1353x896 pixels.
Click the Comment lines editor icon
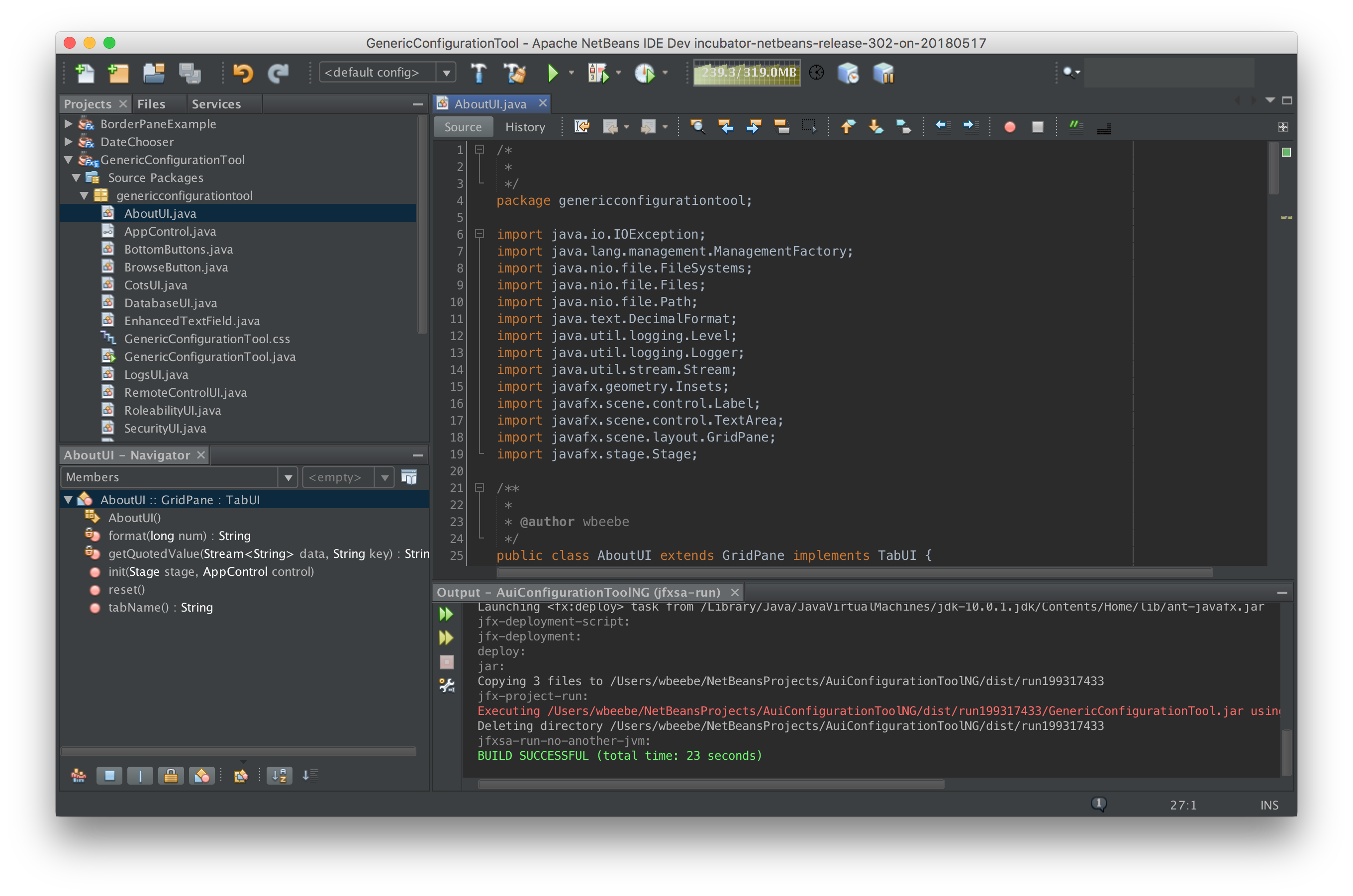[x=1076, y=127]
